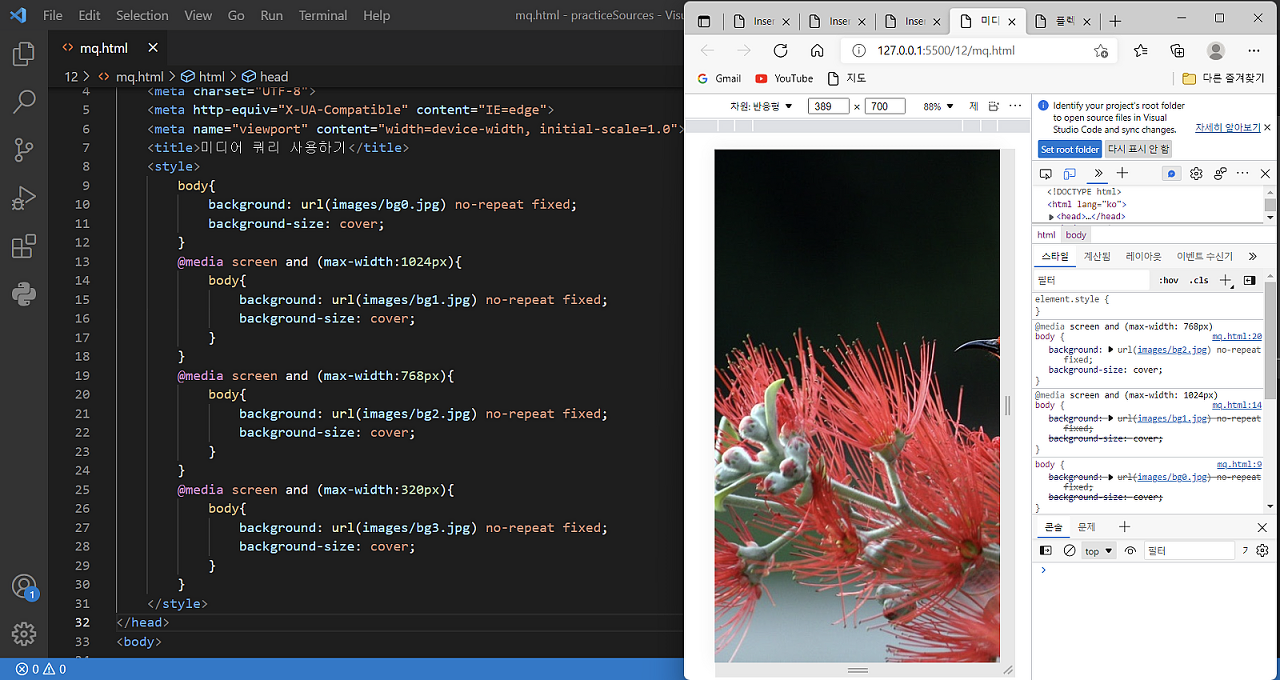The width and height of the screenshot is (1280, 680).
Task: Open the YouTube bookmark
Action: (784, 78)
